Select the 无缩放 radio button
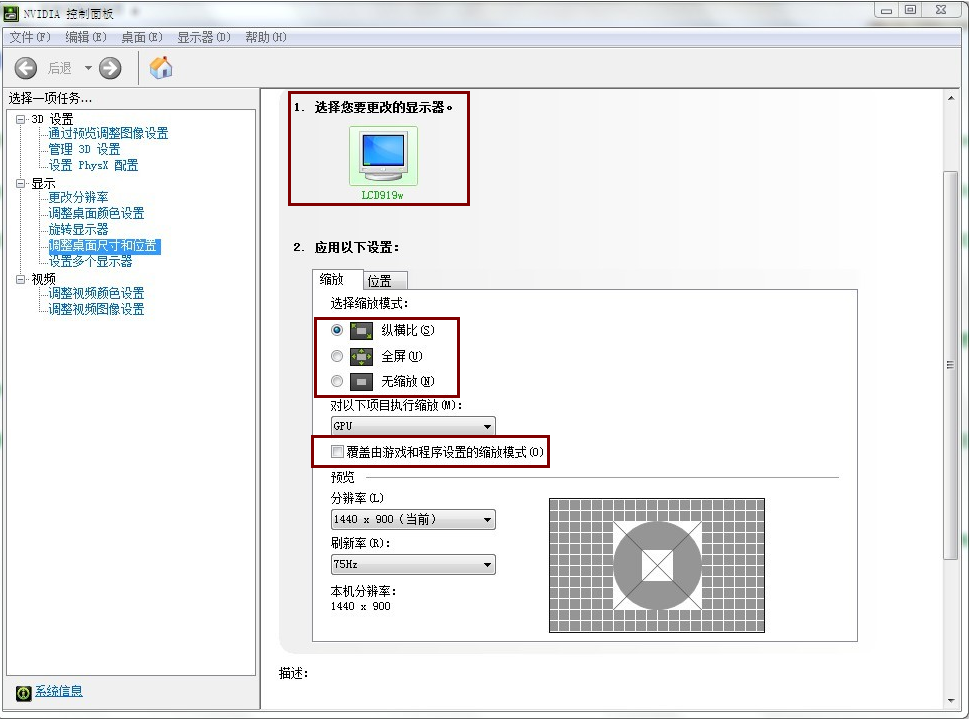This screenshot has height=723, width=975. tap(337, 381)
